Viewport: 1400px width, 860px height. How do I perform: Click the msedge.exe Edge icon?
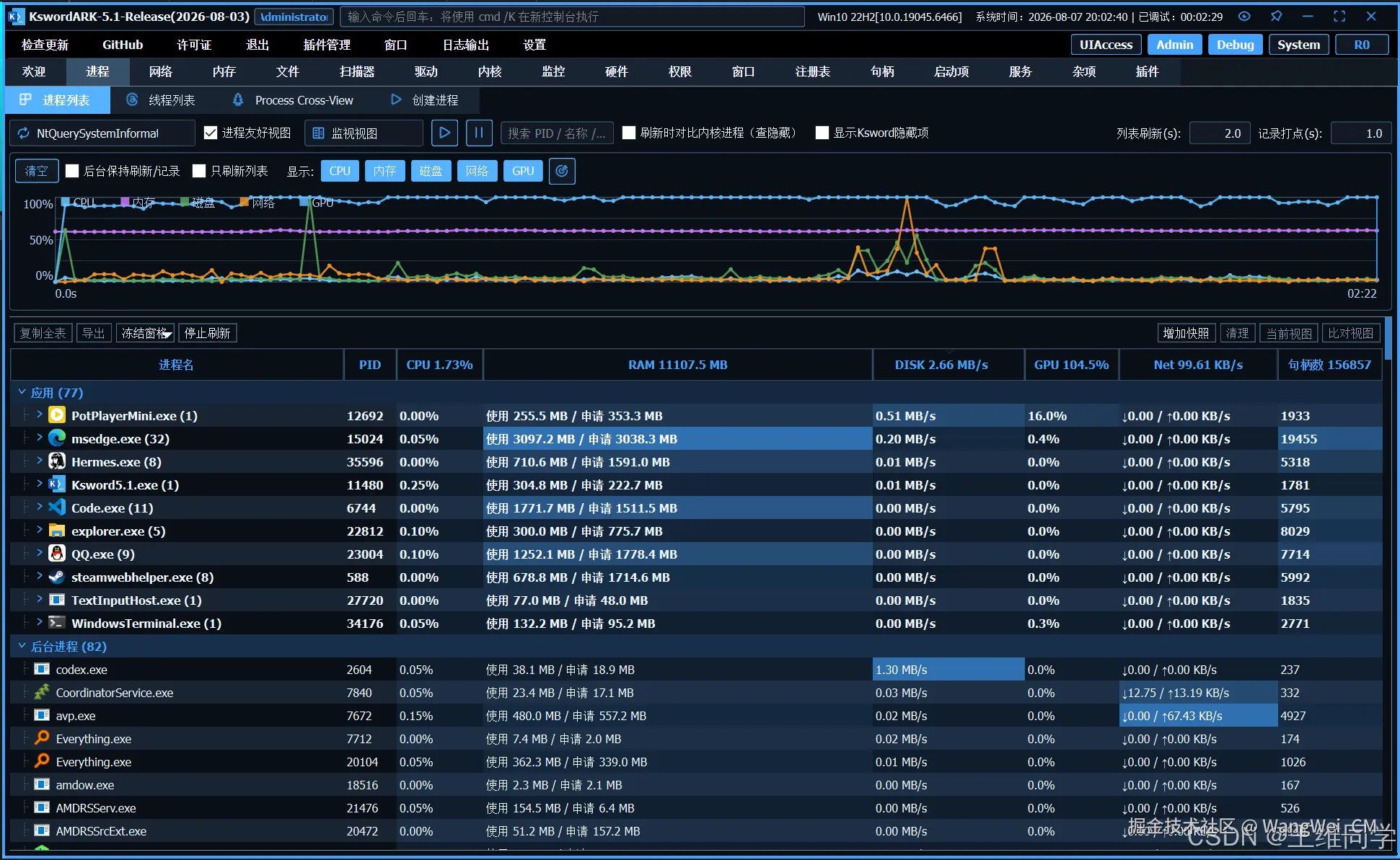(57, 438)
